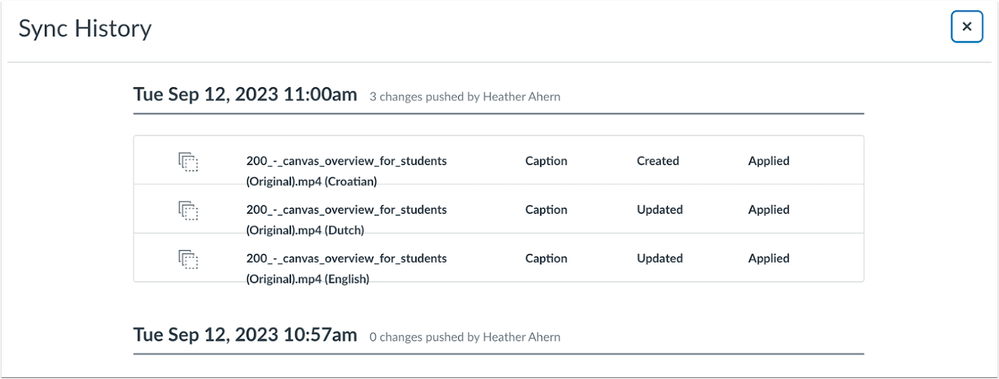
Task: Click the caption icon for English file
Action: (x=189, y=259)
